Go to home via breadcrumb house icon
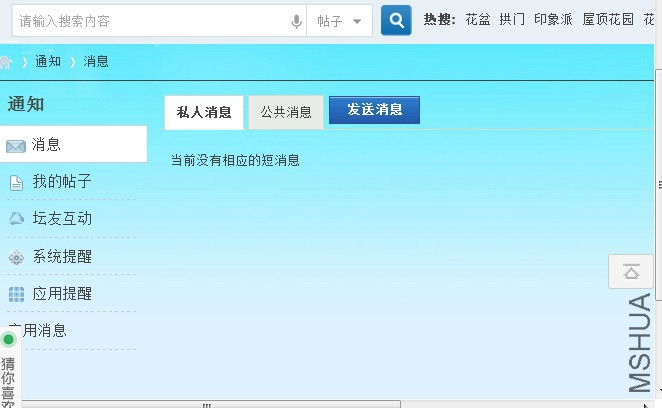The image size is (662, 408). click(x=5, y=63)
